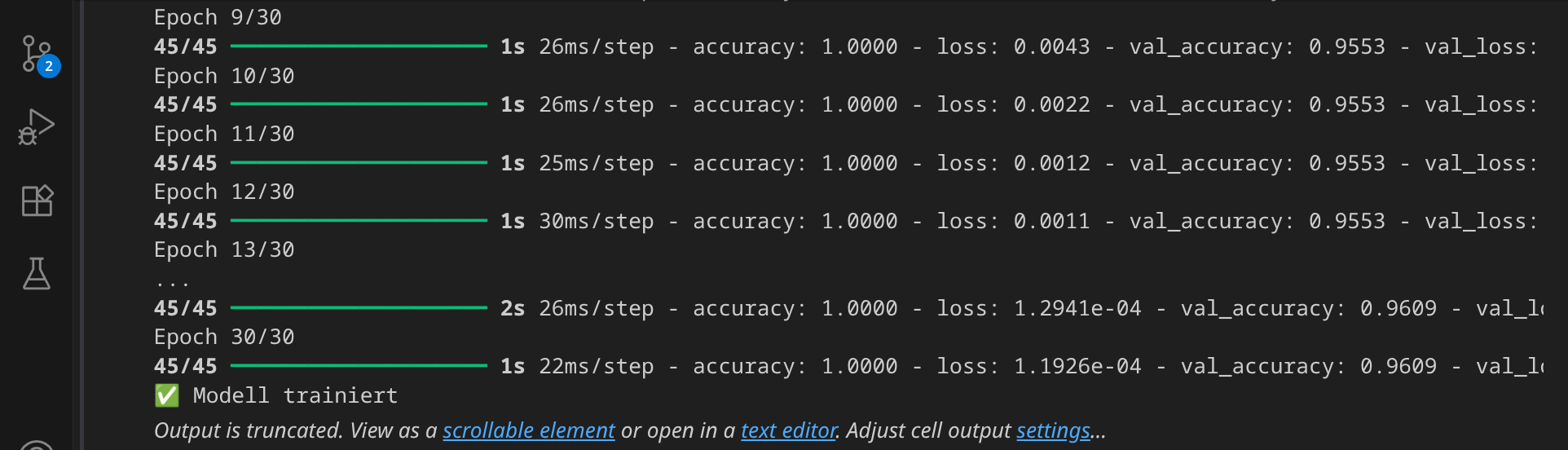Click the 30ms/step progress bar
Image resolution: width=1568 pixels, height=450 pixels.
(359, 221)
